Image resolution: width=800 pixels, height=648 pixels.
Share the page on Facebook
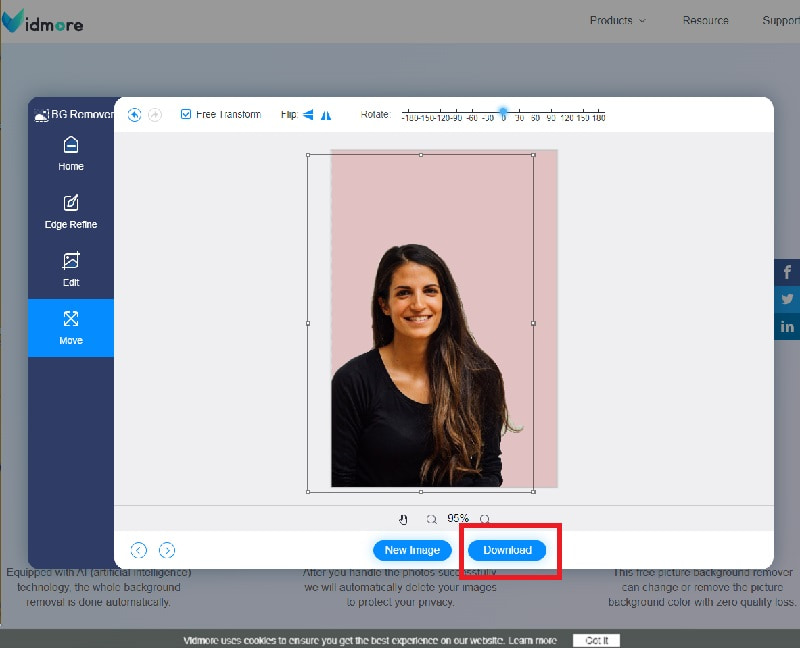787,271
